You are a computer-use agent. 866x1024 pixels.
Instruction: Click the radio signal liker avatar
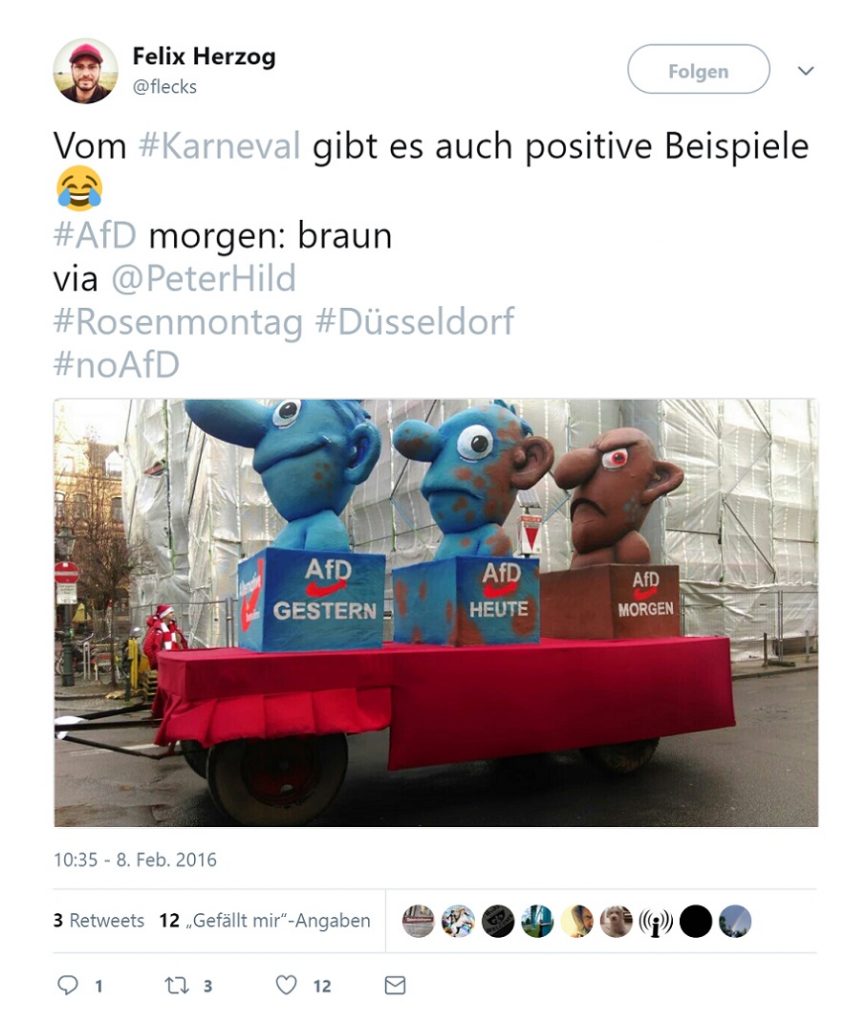coord(656,921)
